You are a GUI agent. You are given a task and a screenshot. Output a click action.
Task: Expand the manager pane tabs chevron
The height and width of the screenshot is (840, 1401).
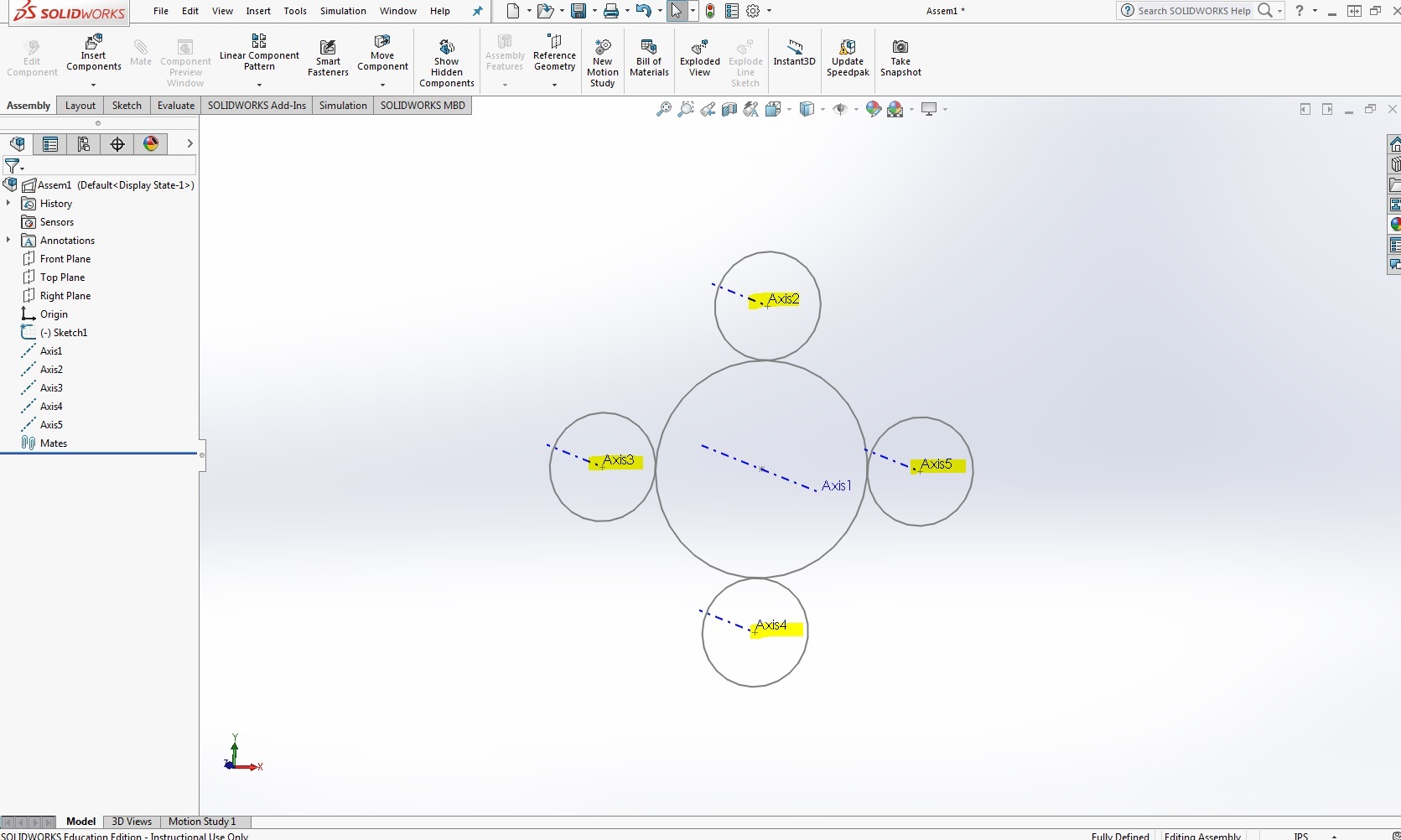(x=189, y=143)
